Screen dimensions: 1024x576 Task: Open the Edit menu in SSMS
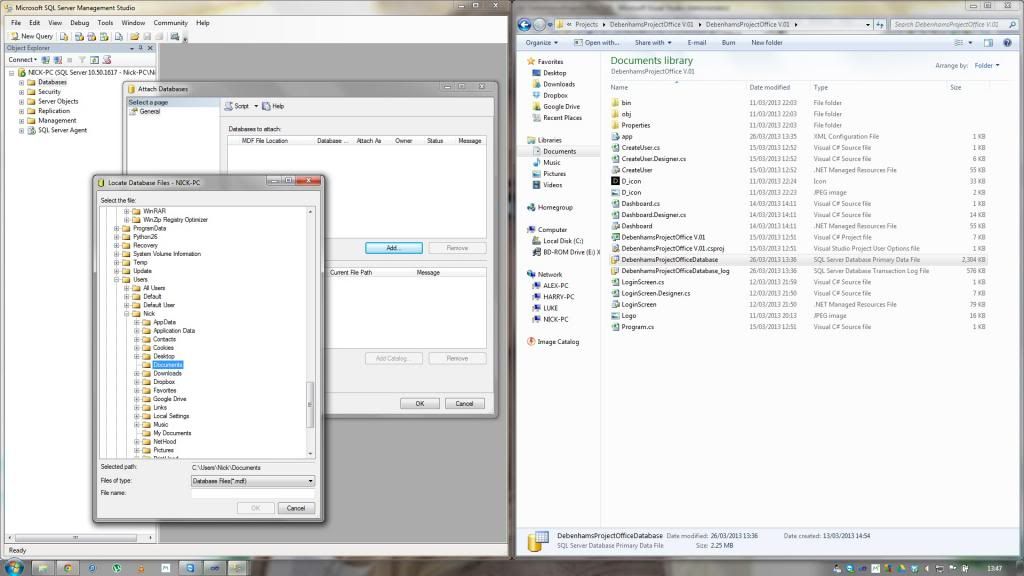pos(35,23)
